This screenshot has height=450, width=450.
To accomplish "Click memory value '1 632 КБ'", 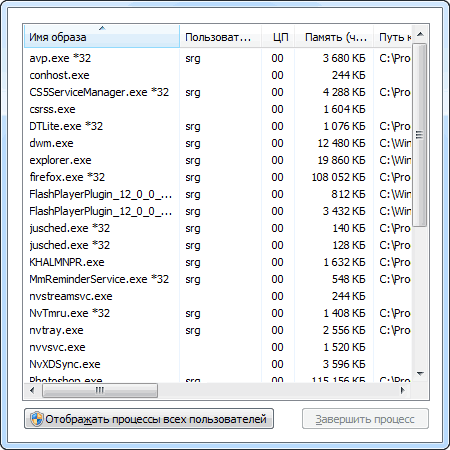I will click(344, 262).
